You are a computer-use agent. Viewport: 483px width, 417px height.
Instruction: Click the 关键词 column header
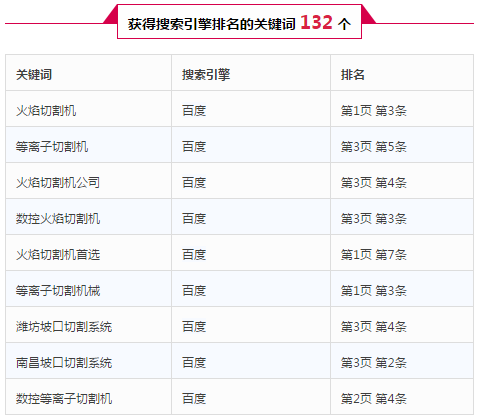(34, 74)
